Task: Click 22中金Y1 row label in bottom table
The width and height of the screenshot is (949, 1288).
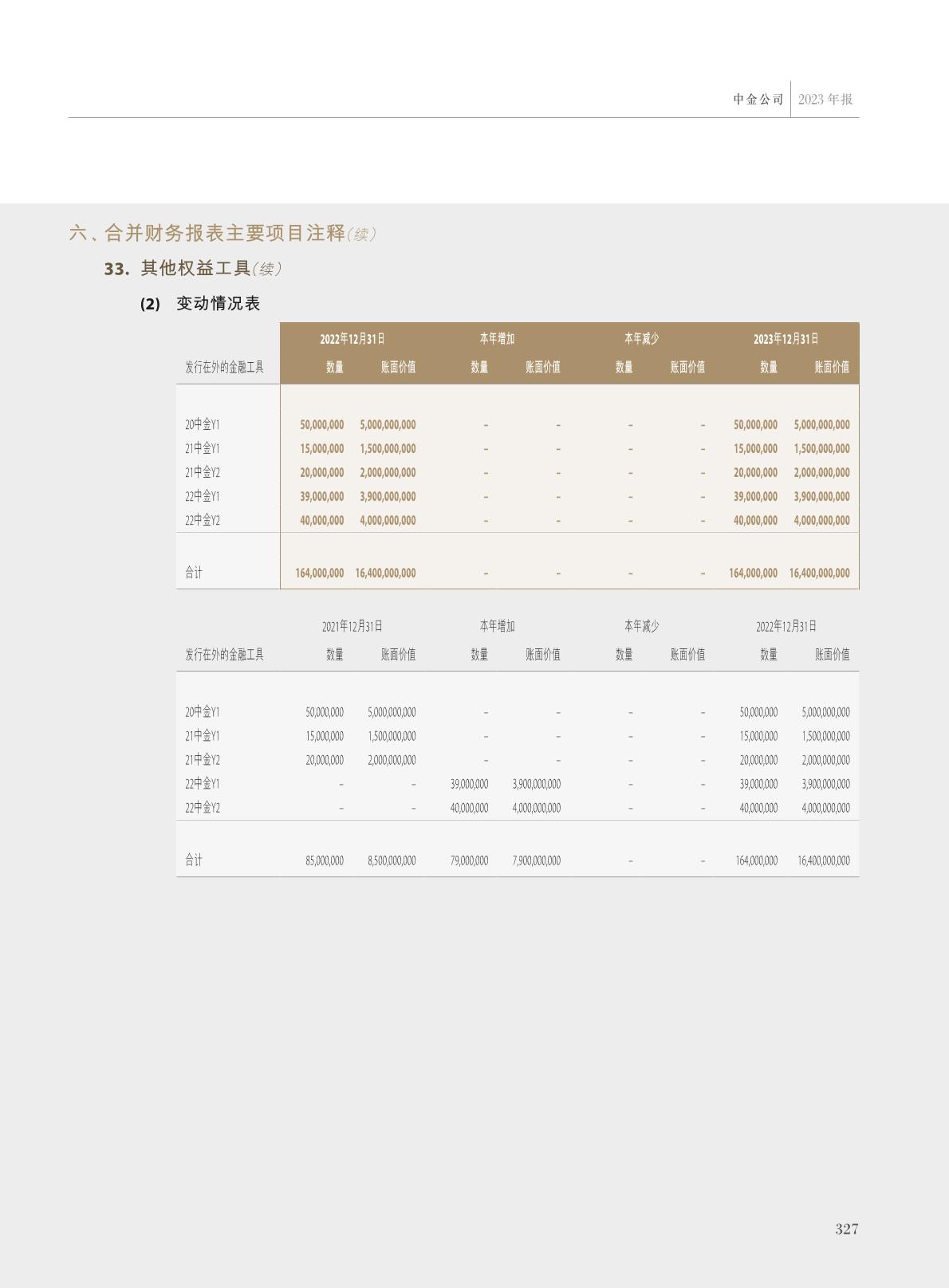Action: click(x=203, y=784)
